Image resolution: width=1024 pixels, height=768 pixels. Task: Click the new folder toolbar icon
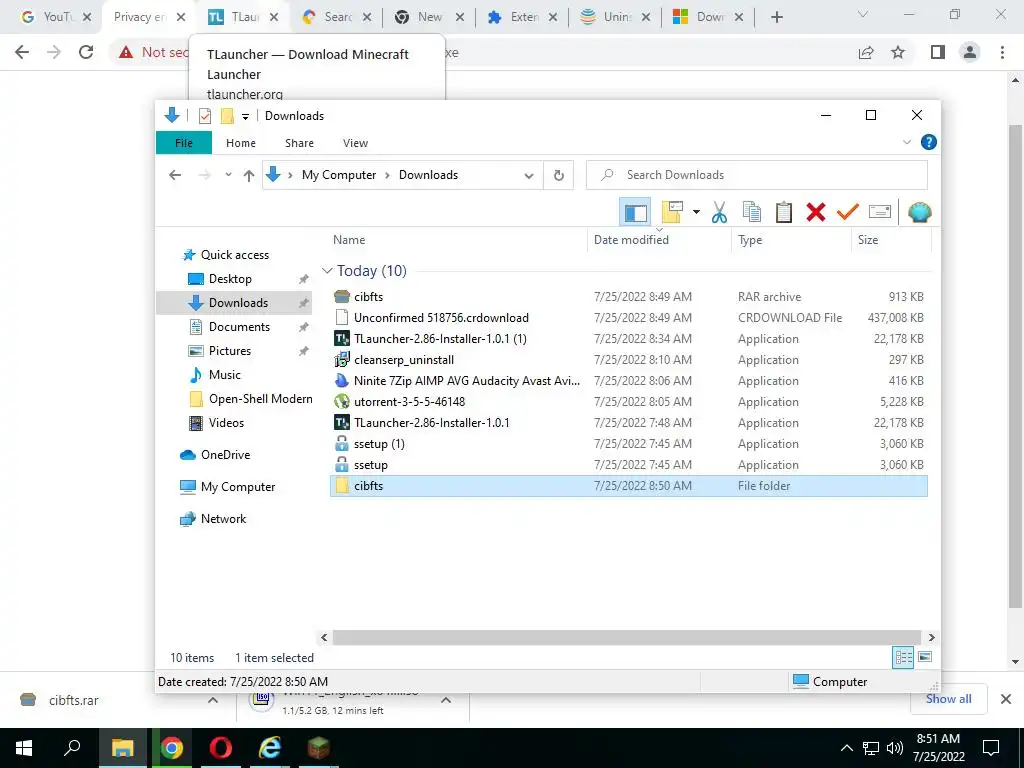(672, 212)
